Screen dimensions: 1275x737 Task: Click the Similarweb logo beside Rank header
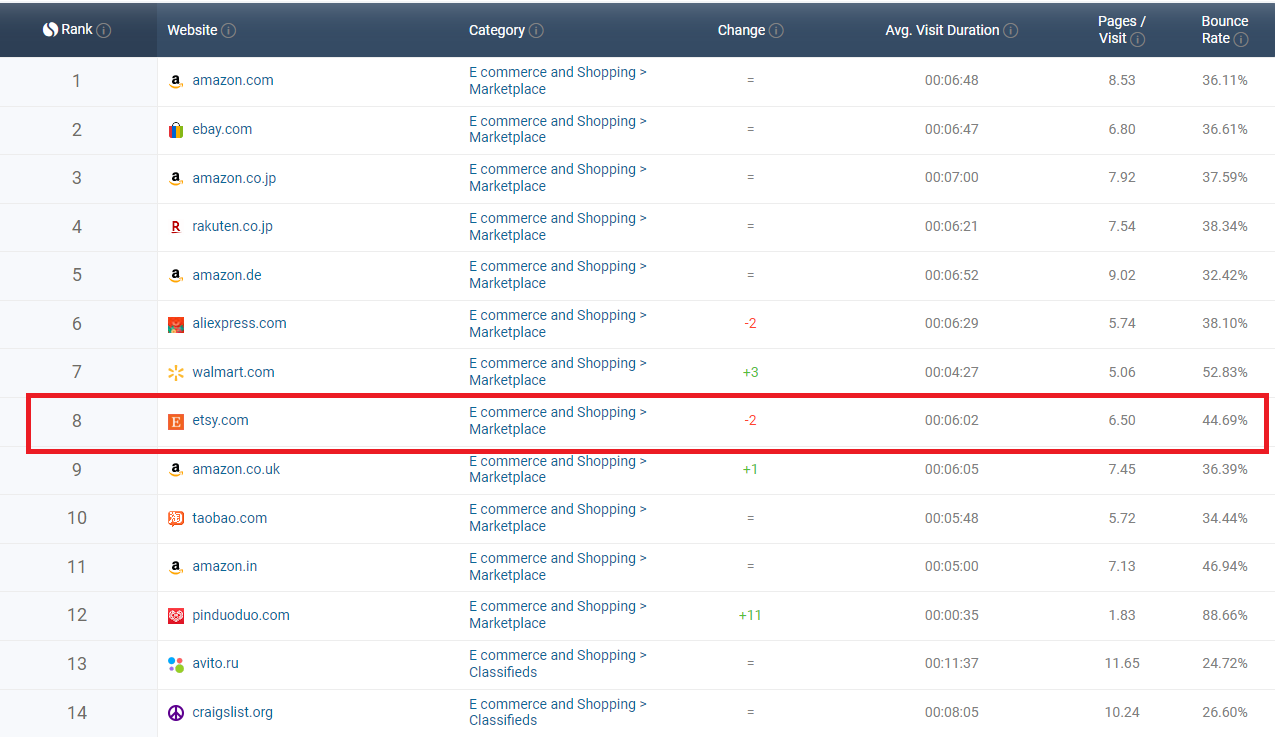pos(50,30)
